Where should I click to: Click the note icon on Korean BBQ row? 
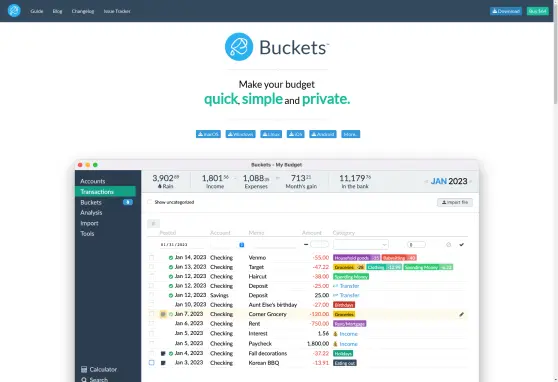pyautogui.click(x=163, y=363)
